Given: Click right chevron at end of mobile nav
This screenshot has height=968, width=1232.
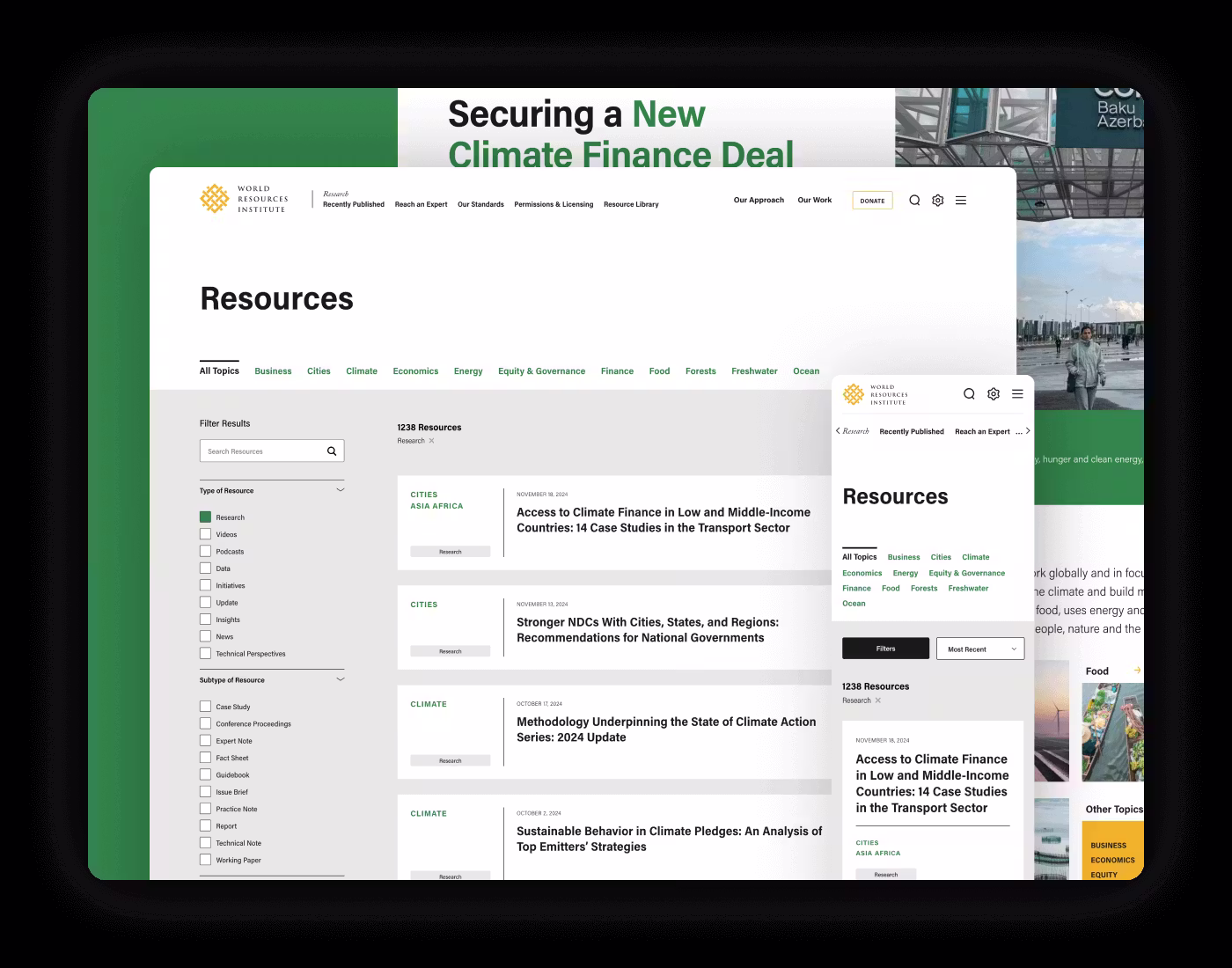Looking at the screenshot, I should point(1028,431).
